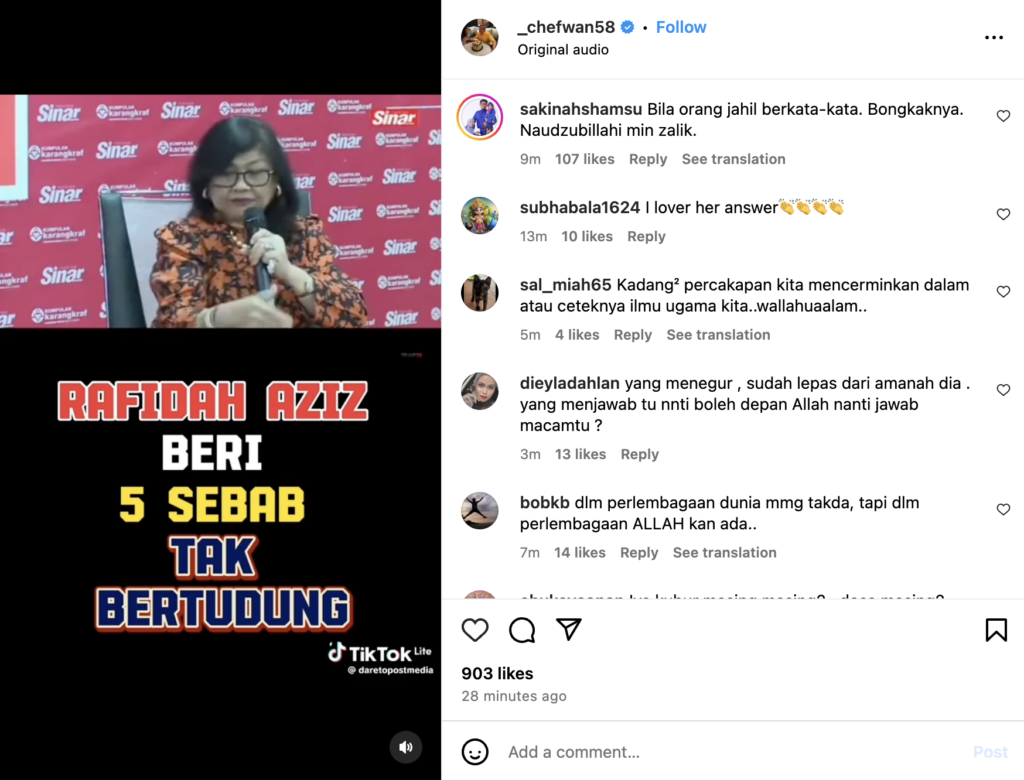Expand translation of sakinahshamsu's comment
This screenshot has width=1024, height=780.
(733, 159)
